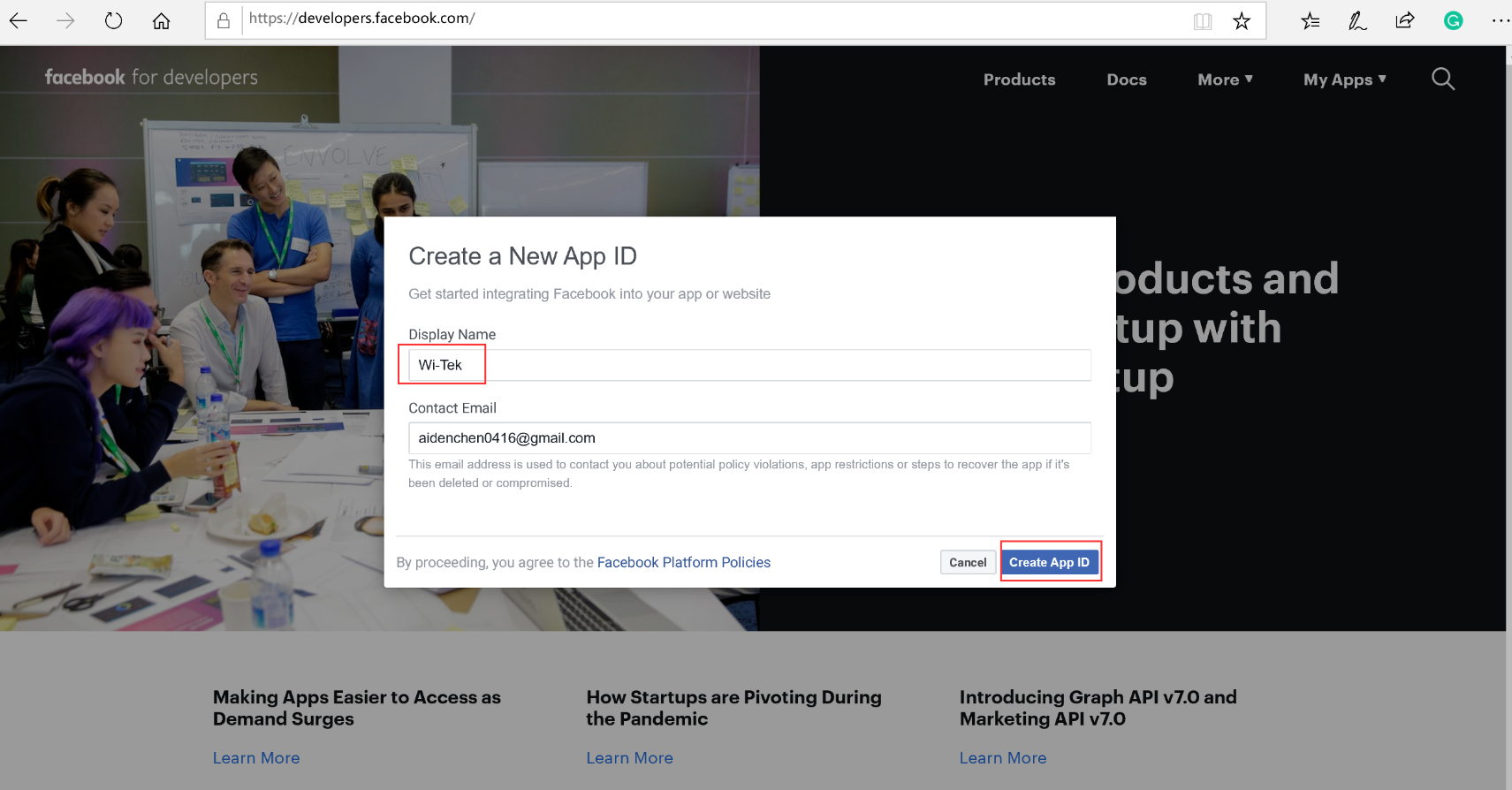This screenshot has height=790, width=1512.
Task: Learn More about Startups Pivoting article
Action: (629, 758)
